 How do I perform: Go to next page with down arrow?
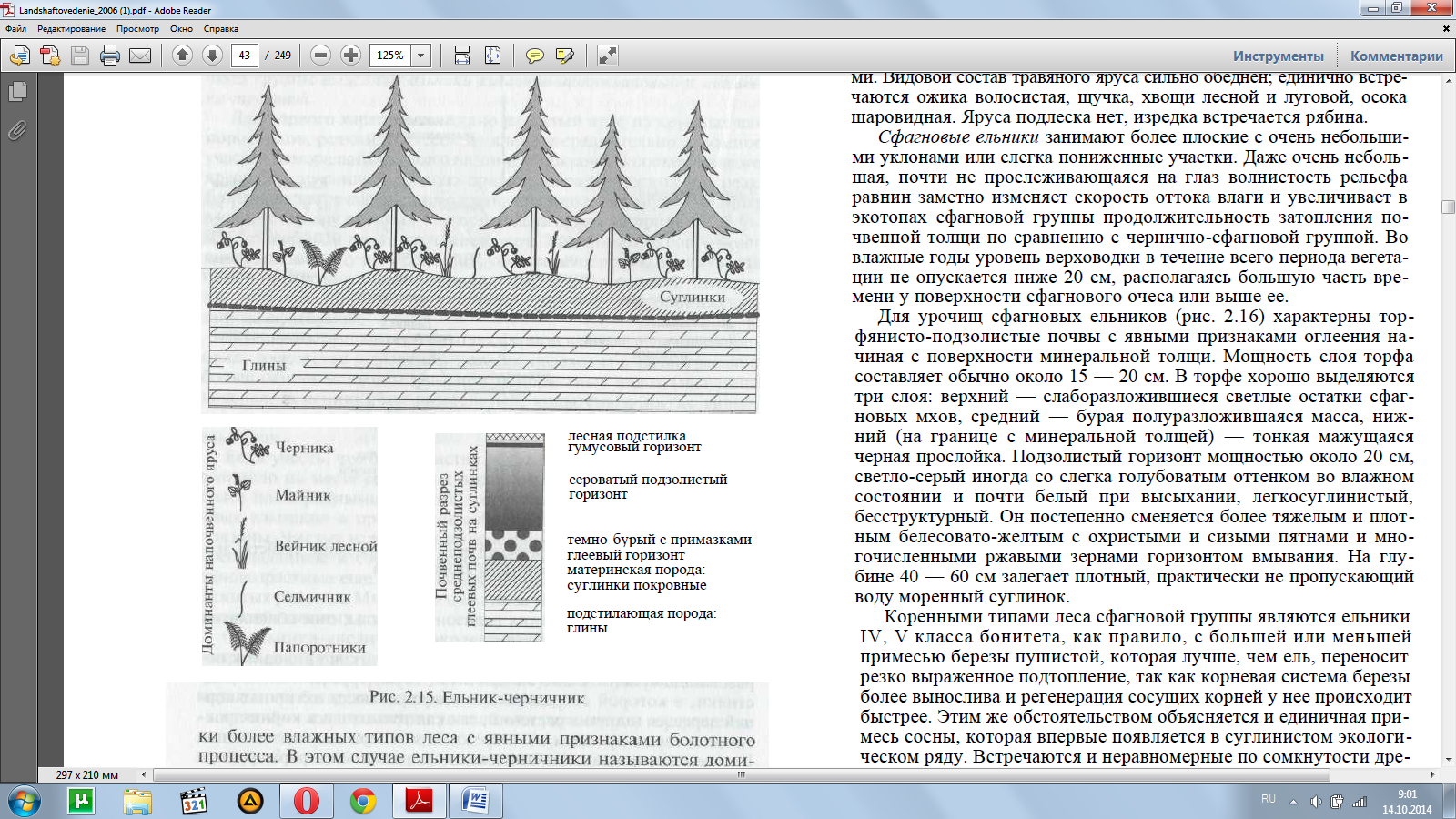point(212,56)
